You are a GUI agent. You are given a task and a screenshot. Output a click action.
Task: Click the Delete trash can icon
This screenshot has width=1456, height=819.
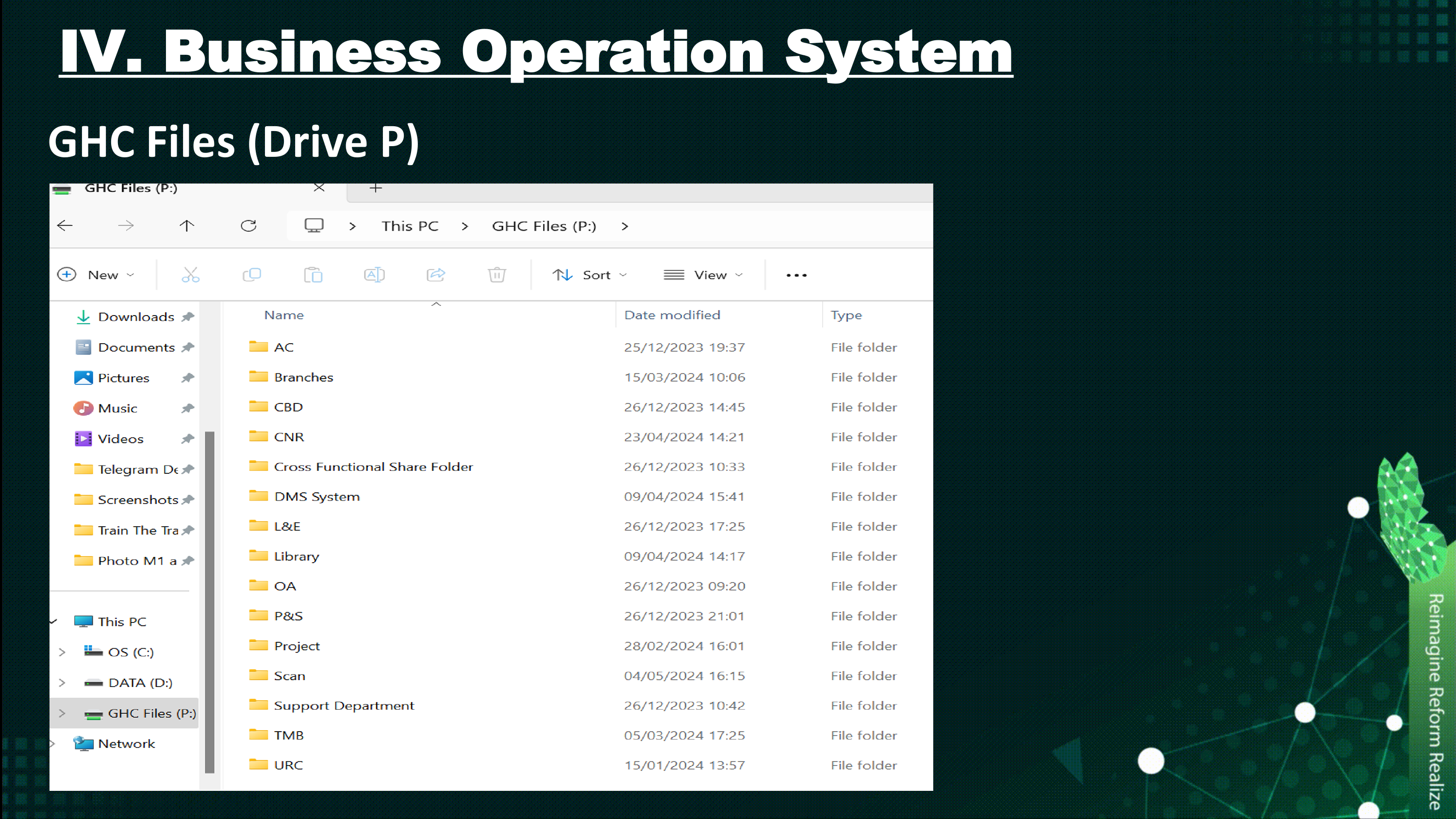click(497, 275)
